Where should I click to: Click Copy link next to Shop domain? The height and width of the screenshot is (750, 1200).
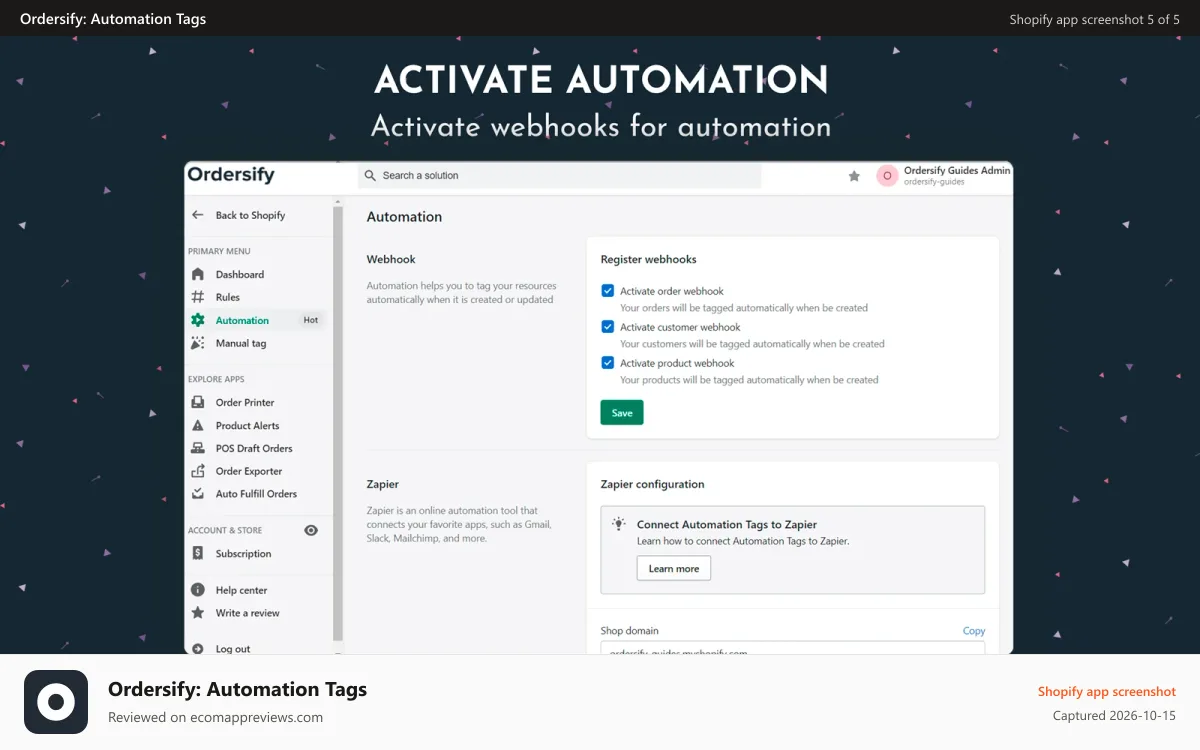(974, 631)
